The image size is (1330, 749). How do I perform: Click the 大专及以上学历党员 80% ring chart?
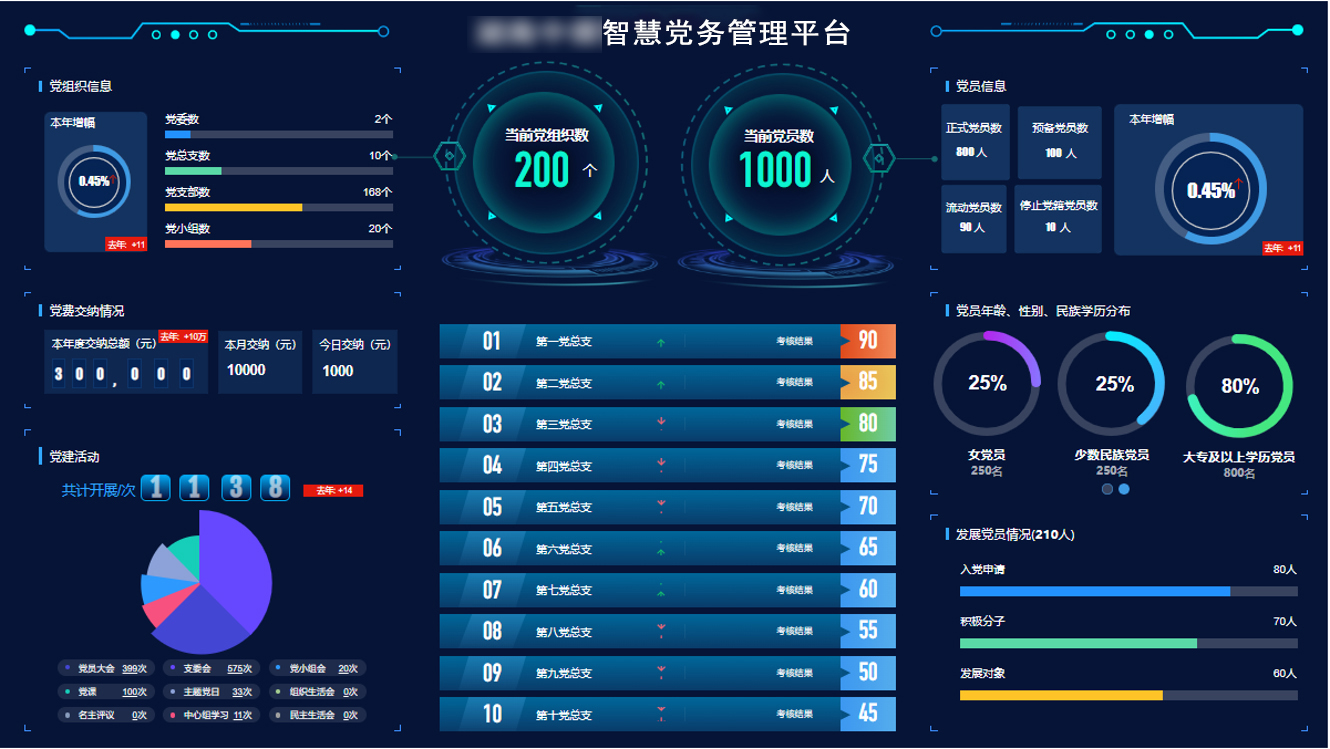(1240, 386)
